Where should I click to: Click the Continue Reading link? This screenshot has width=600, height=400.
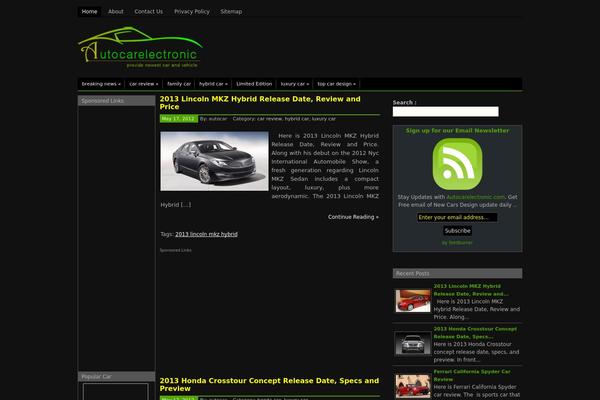(x=352, y=217)
